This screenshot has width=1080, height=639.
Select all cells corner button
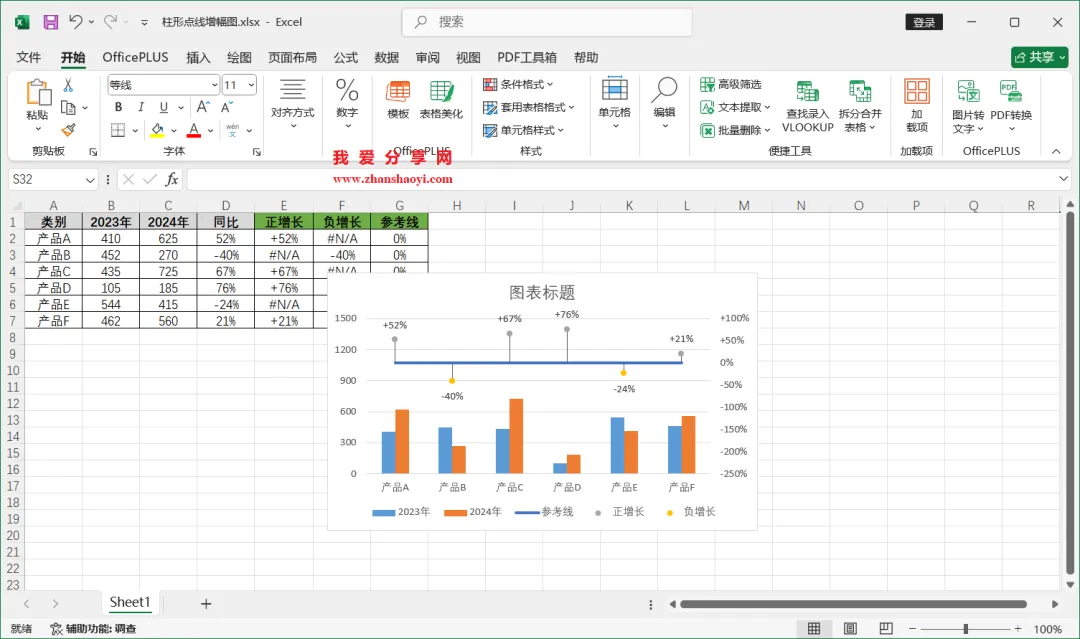pos(17,205)
